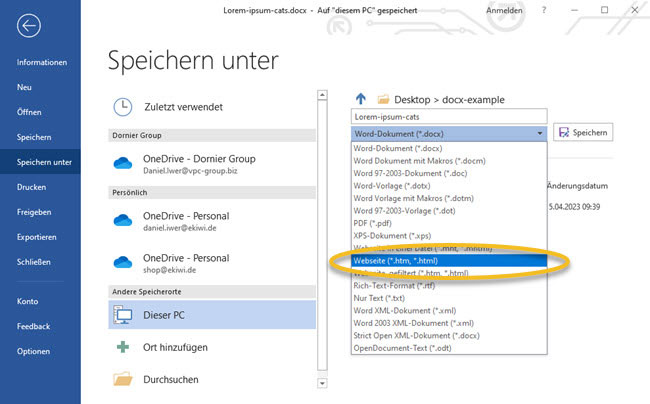Click the locations list scrollbar track

tap(322, 236)
